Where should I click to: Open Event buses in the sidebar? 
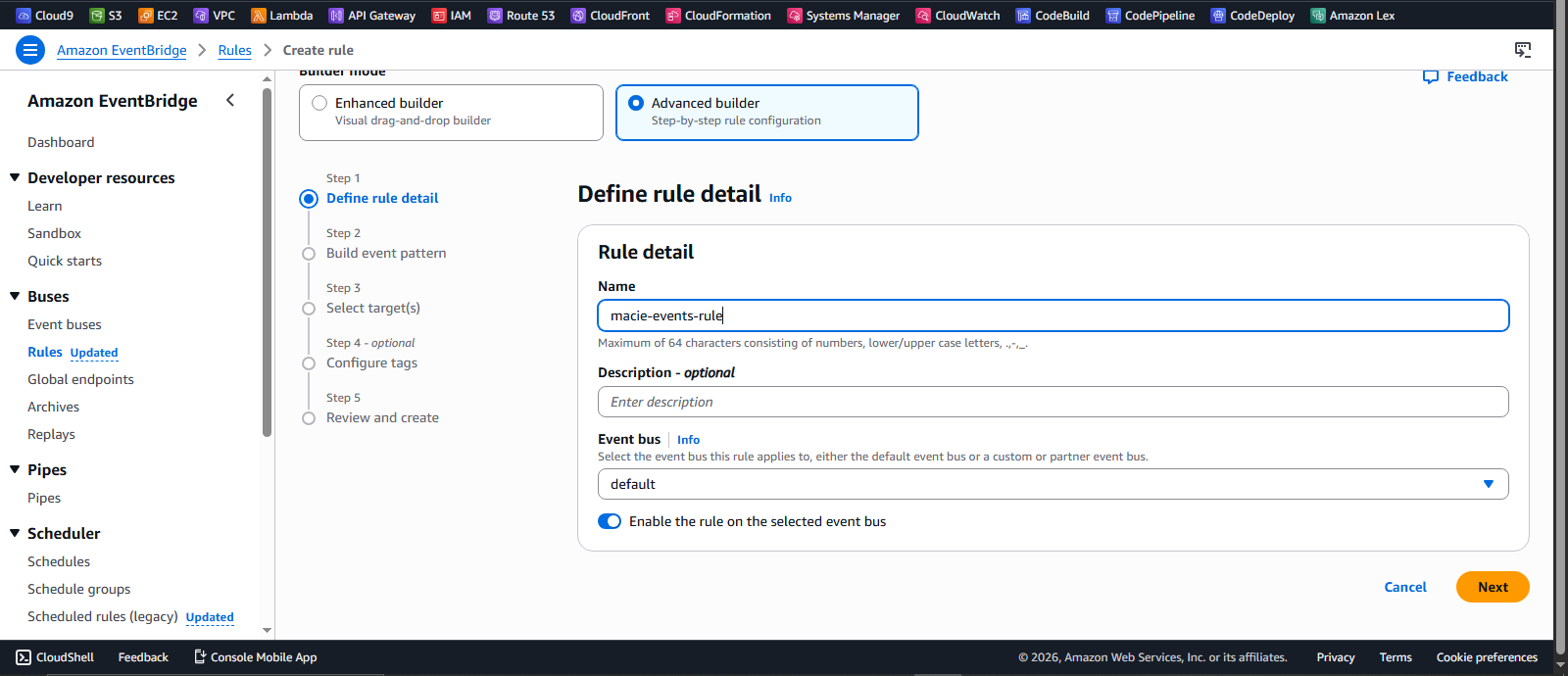(x=65, y=324)
